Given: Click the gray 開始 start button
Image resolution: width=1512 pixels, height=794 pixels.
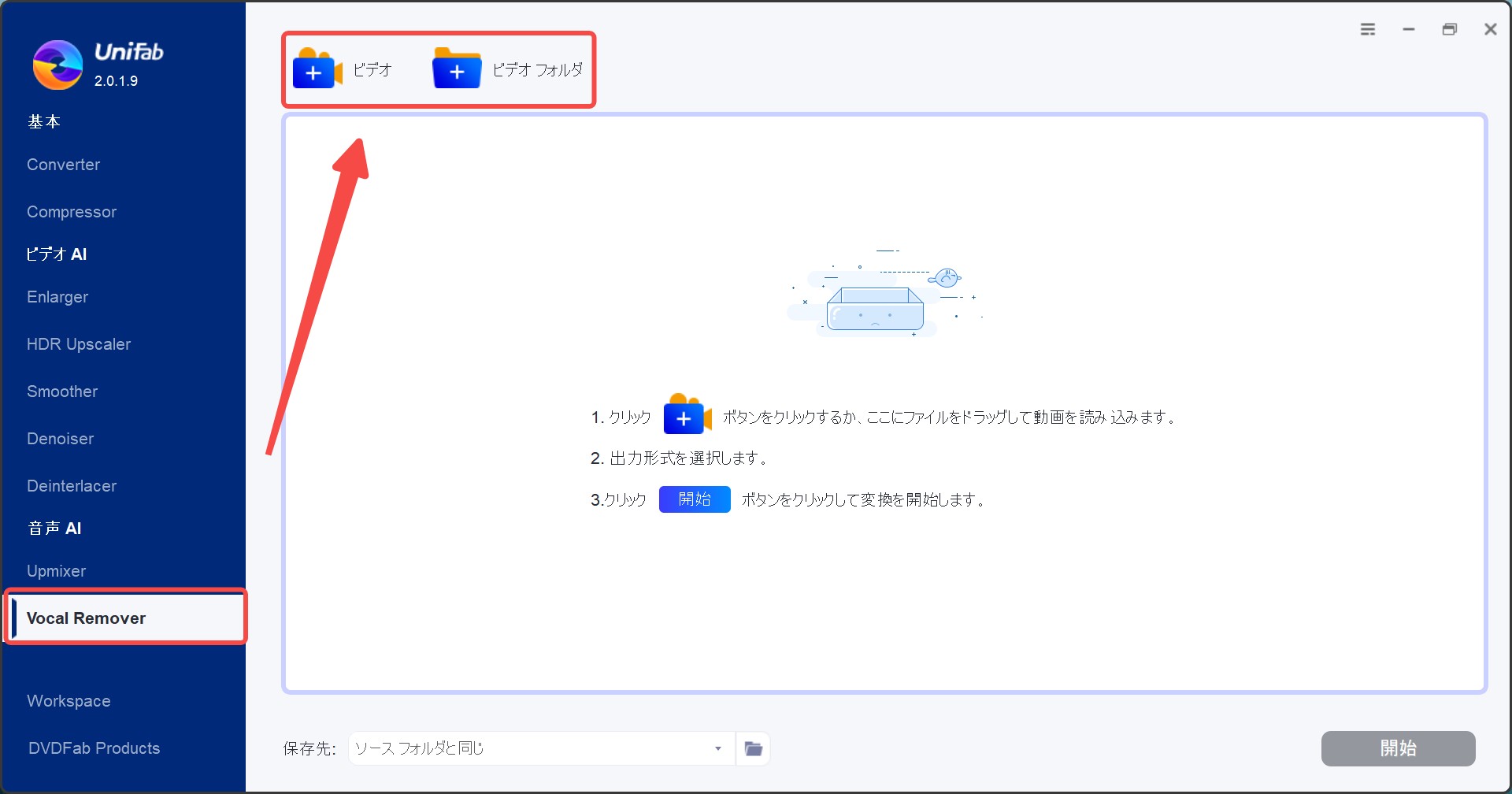Looking at the screenshot, I should click(x=1398, y=748).
